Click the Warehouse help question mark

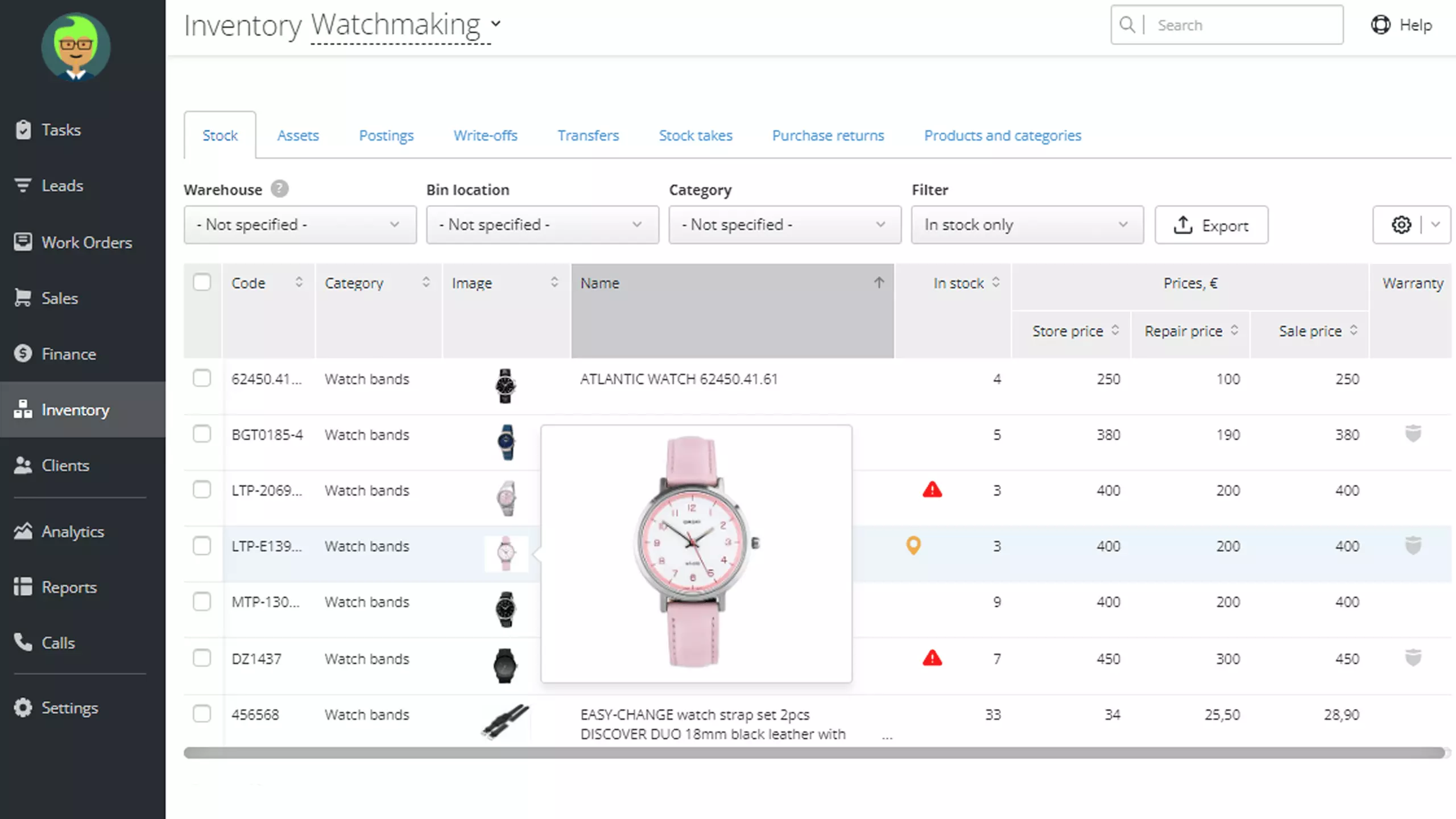point(279,189)
